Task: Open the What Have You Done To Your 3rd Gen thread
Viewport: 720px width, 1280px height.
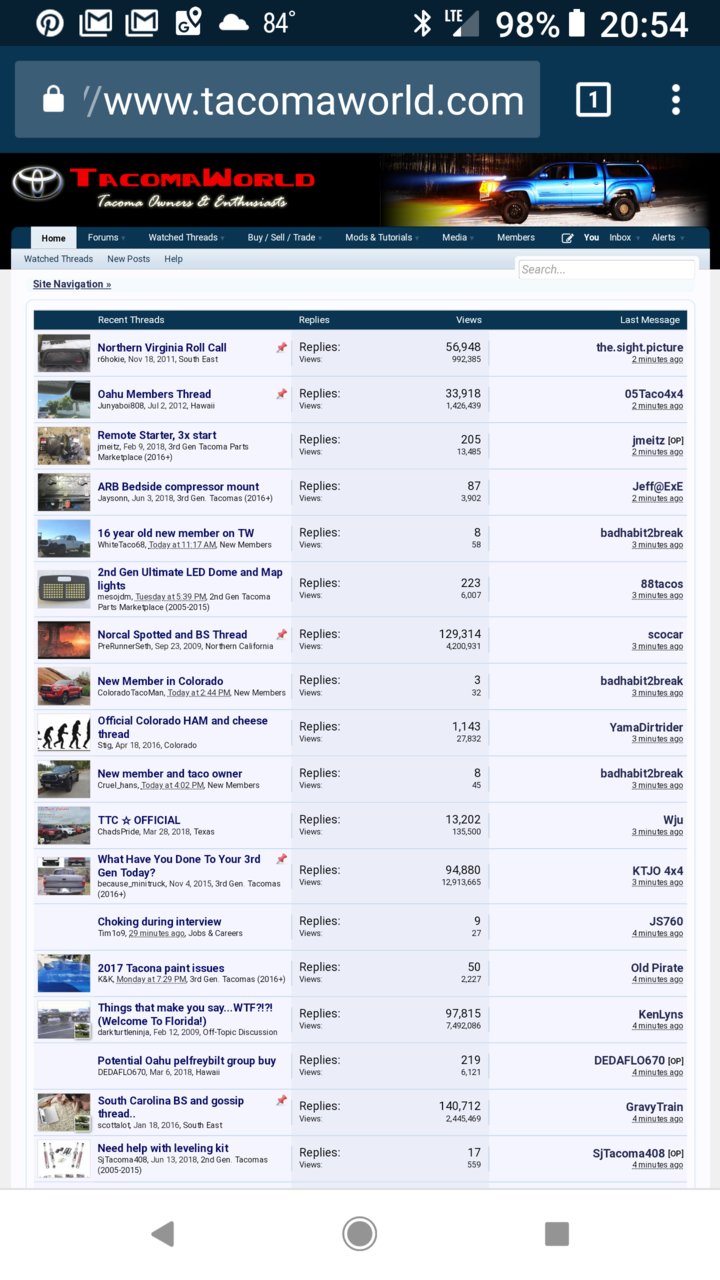Action: click(x=179, y=865)
